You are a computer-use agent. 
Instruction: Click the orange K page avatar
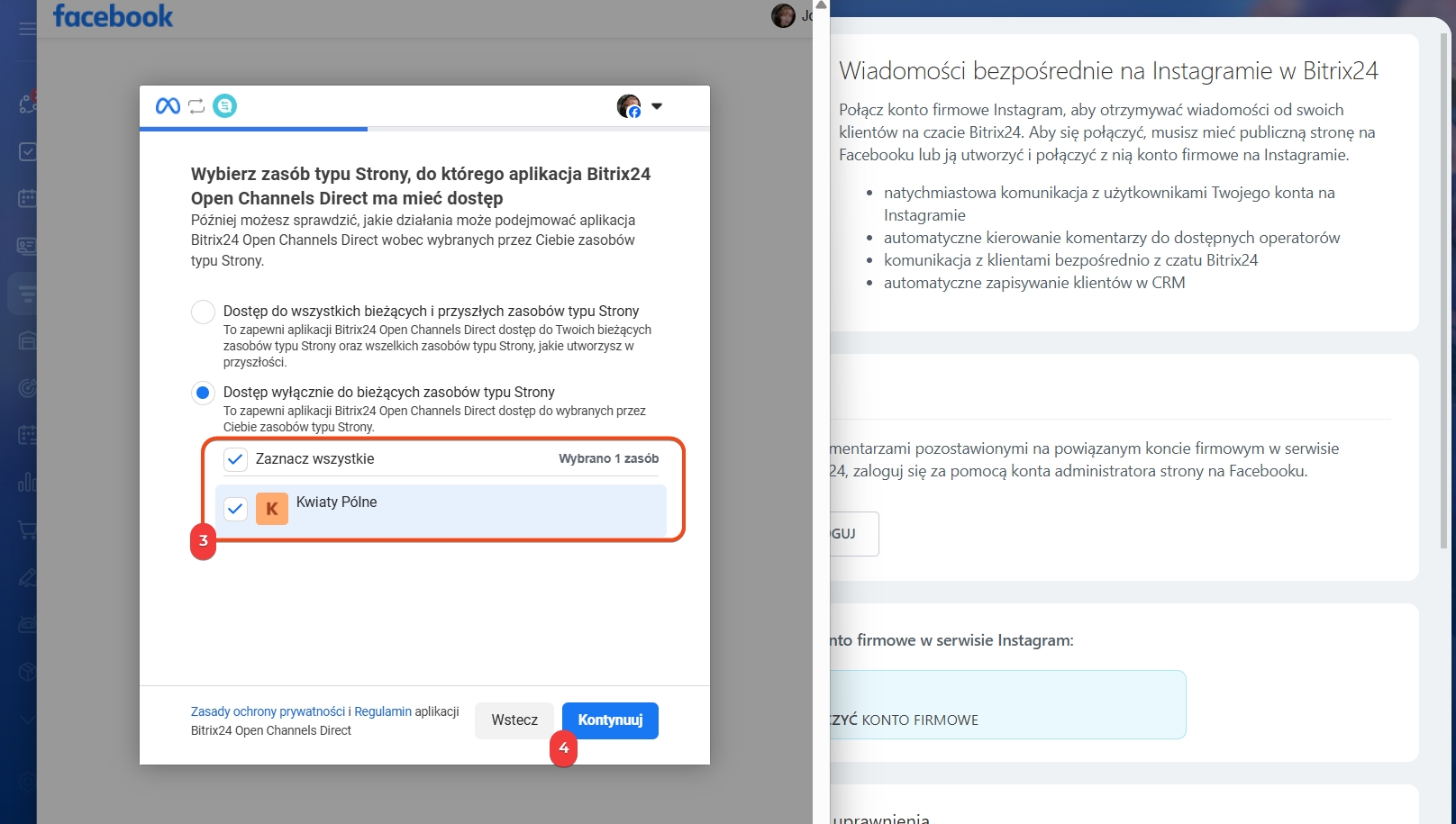pyautogui.click(x=272, y=509)
